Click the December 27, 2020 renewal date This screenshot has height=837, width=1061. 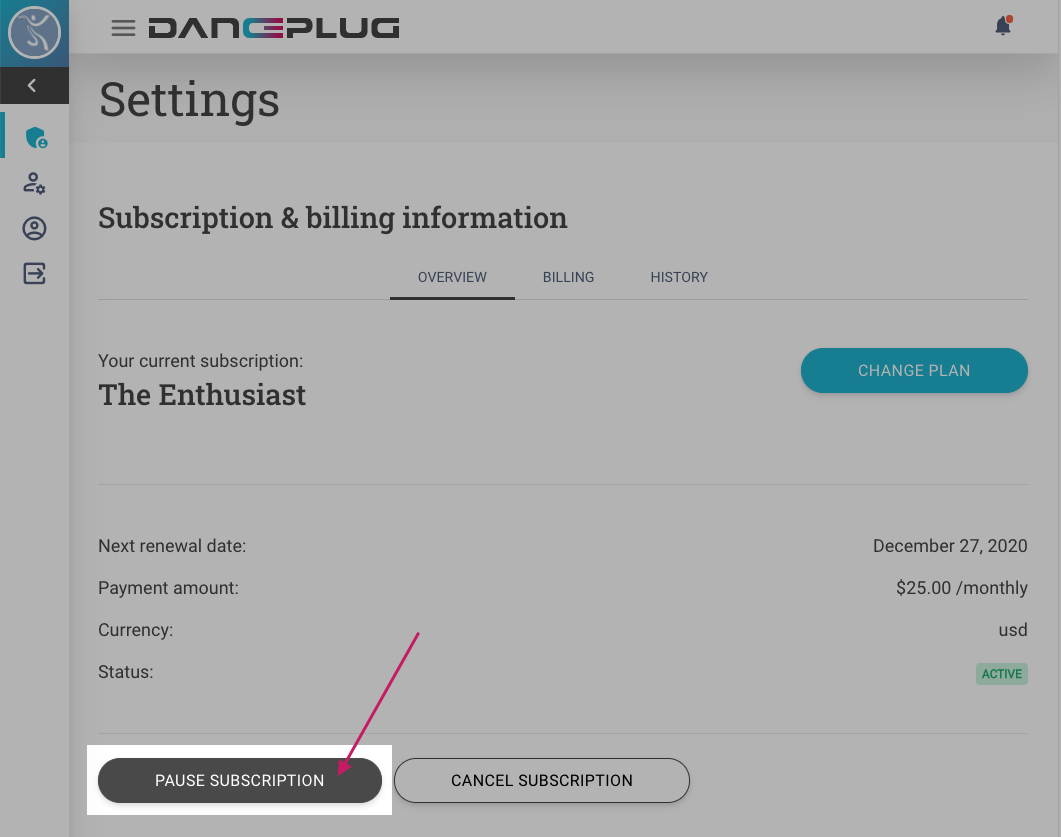point(950,546)
